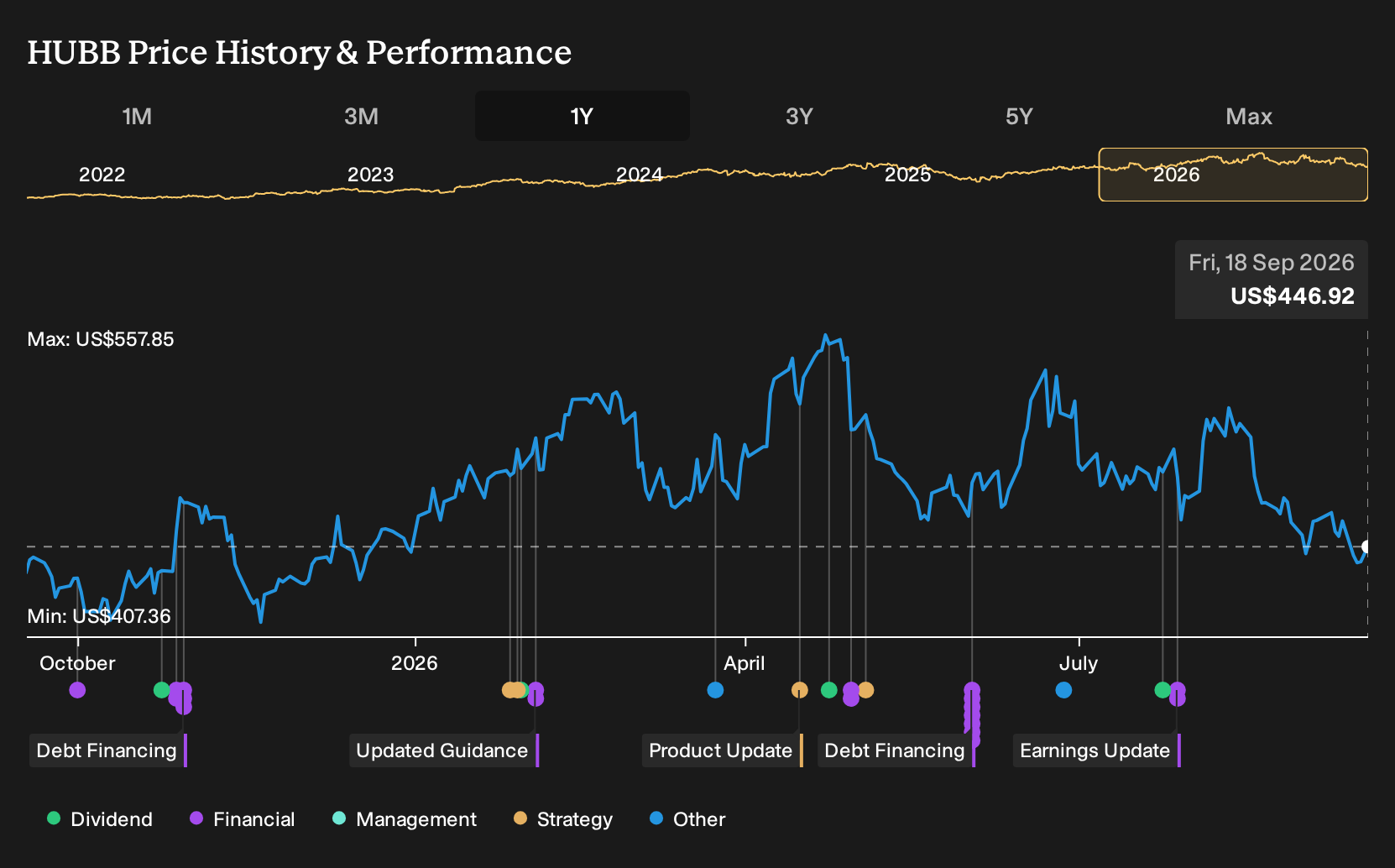
Task: Select the orange Strategy dot left of Updated Guidance marker
Action: click(x=509, y=690)
